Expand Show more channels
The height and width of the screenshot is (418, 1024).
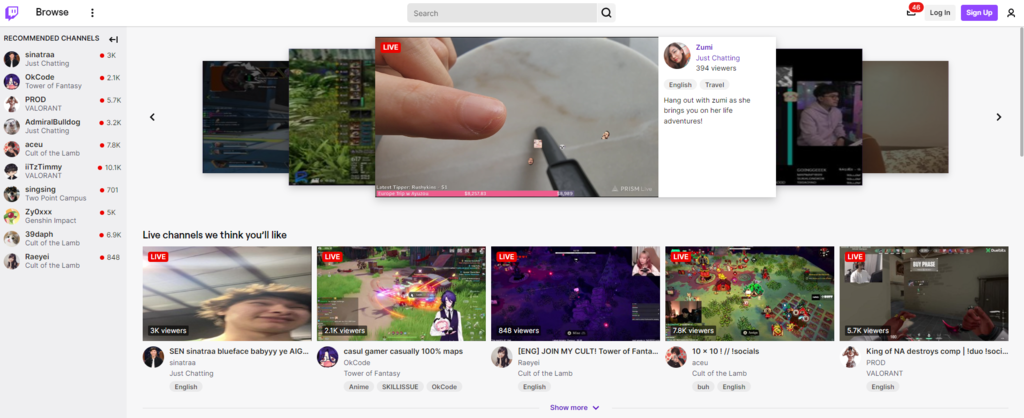[575, 408]
